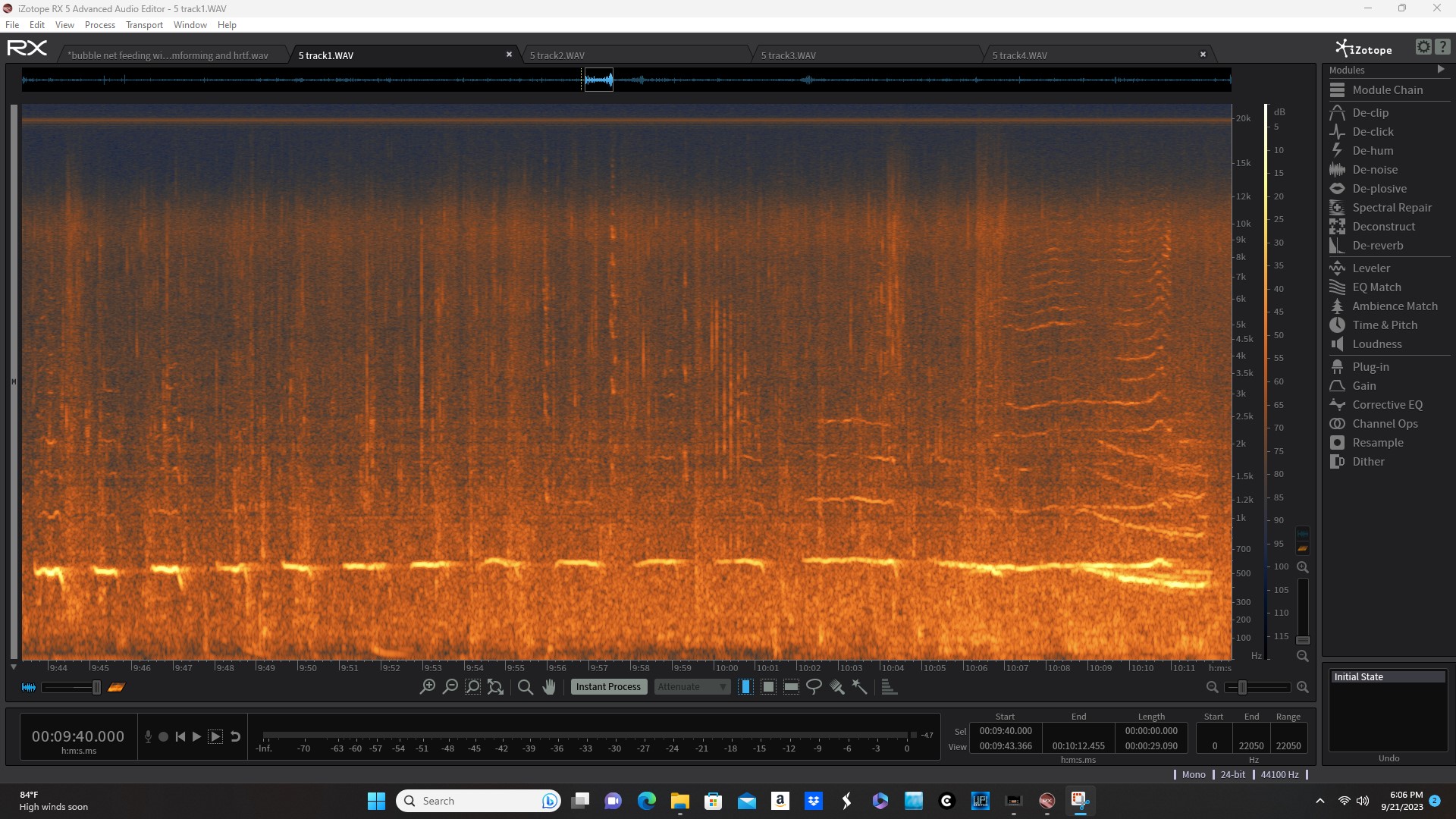Select the lasso selection tool
This screenshot has height=819, width=1456.
(814, 687)
